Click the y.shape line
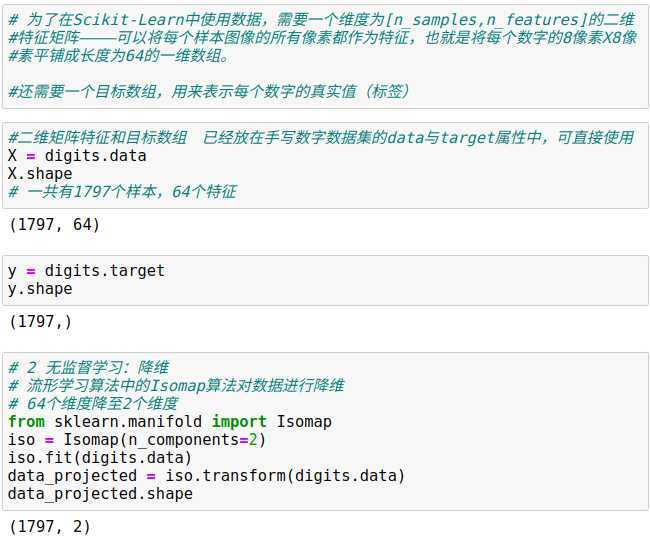 (x=40, y=288)
